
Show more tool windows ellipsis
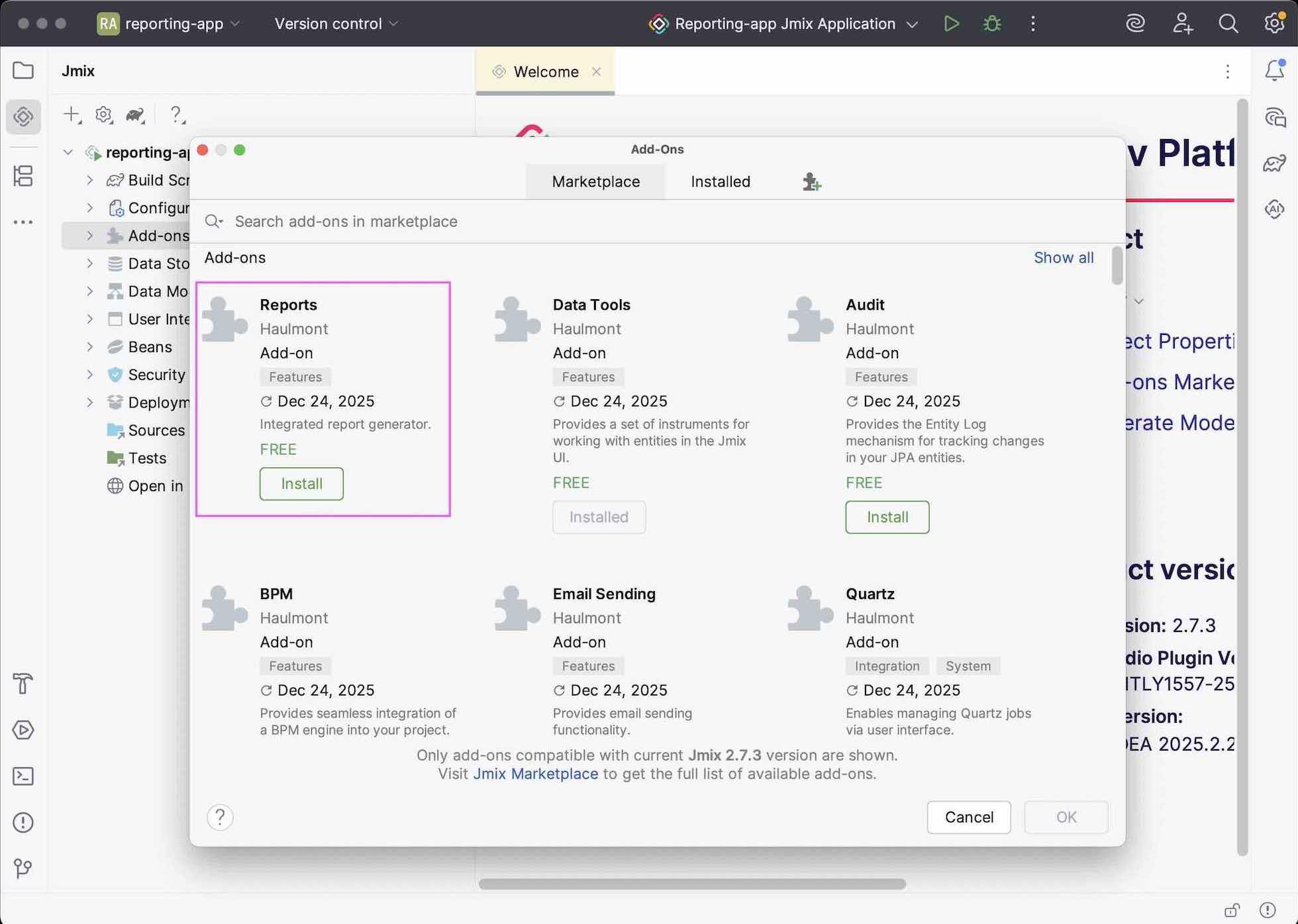(23, 222)
